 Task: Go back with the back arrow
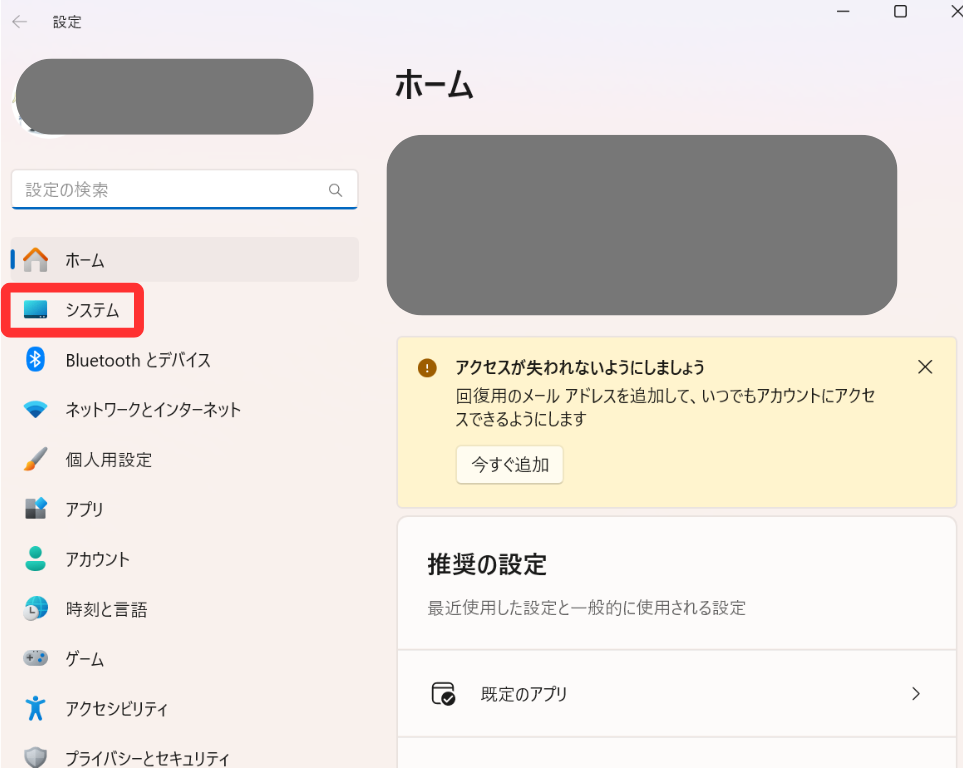[20, 22]
